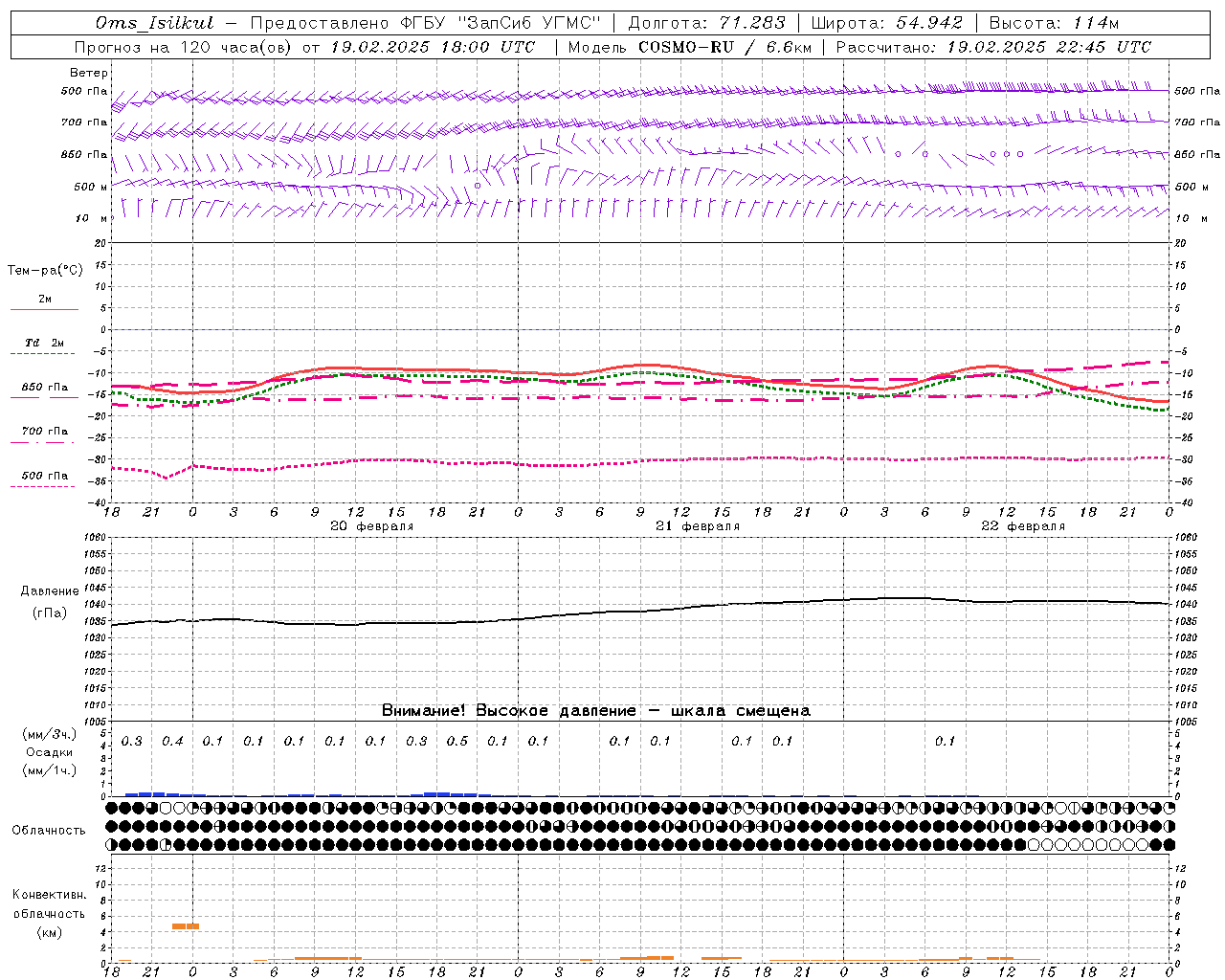Click the 850 гПа legend entry under temperature

pyautogui.click(x=45, y=388)
